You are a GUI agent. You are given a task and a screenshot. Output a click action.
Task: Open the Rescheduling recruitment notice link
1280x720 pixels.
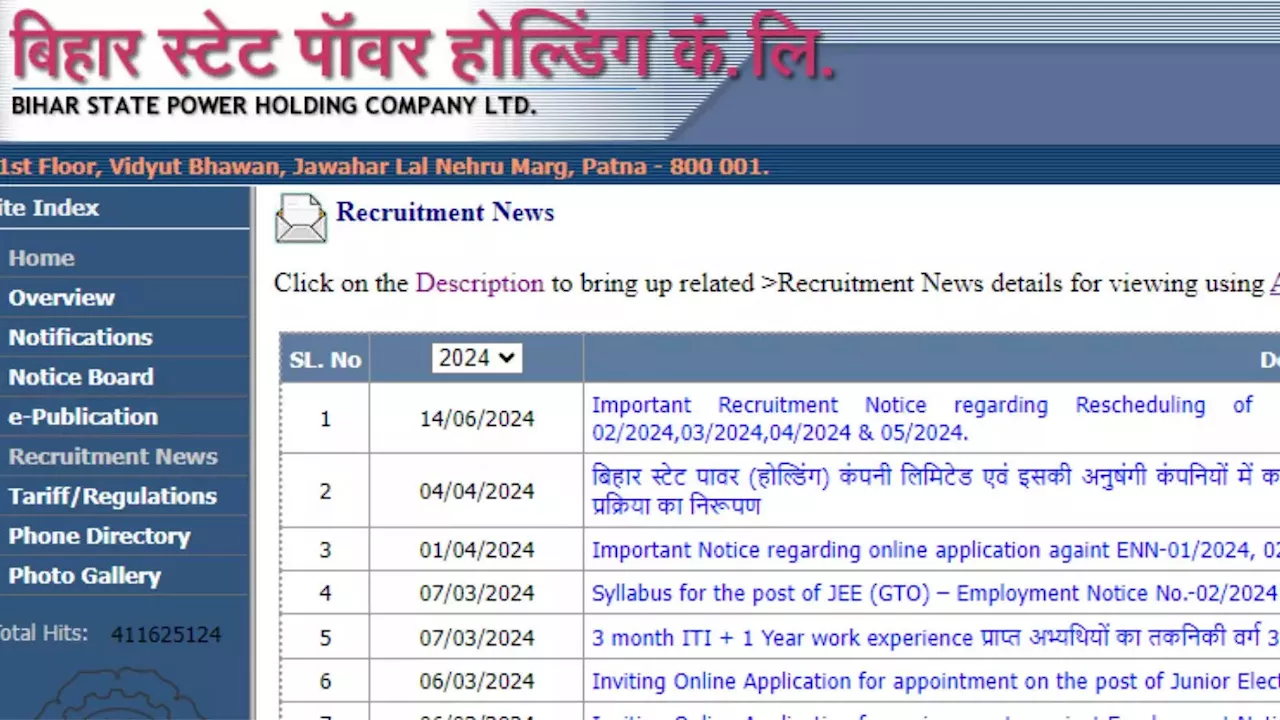(922, 418)
